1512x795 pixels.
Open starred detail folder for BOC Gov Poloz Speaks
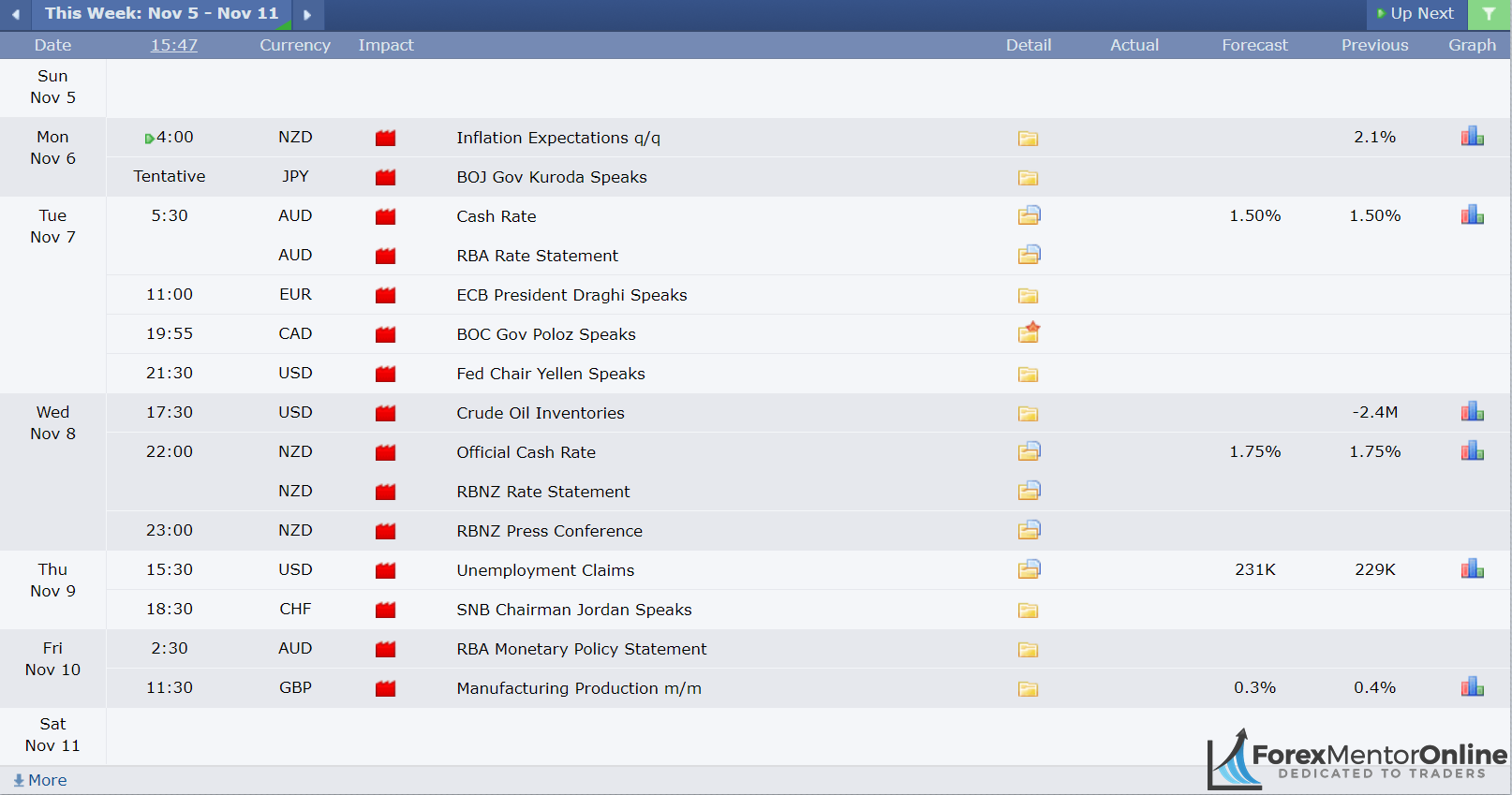point(1029,333)
